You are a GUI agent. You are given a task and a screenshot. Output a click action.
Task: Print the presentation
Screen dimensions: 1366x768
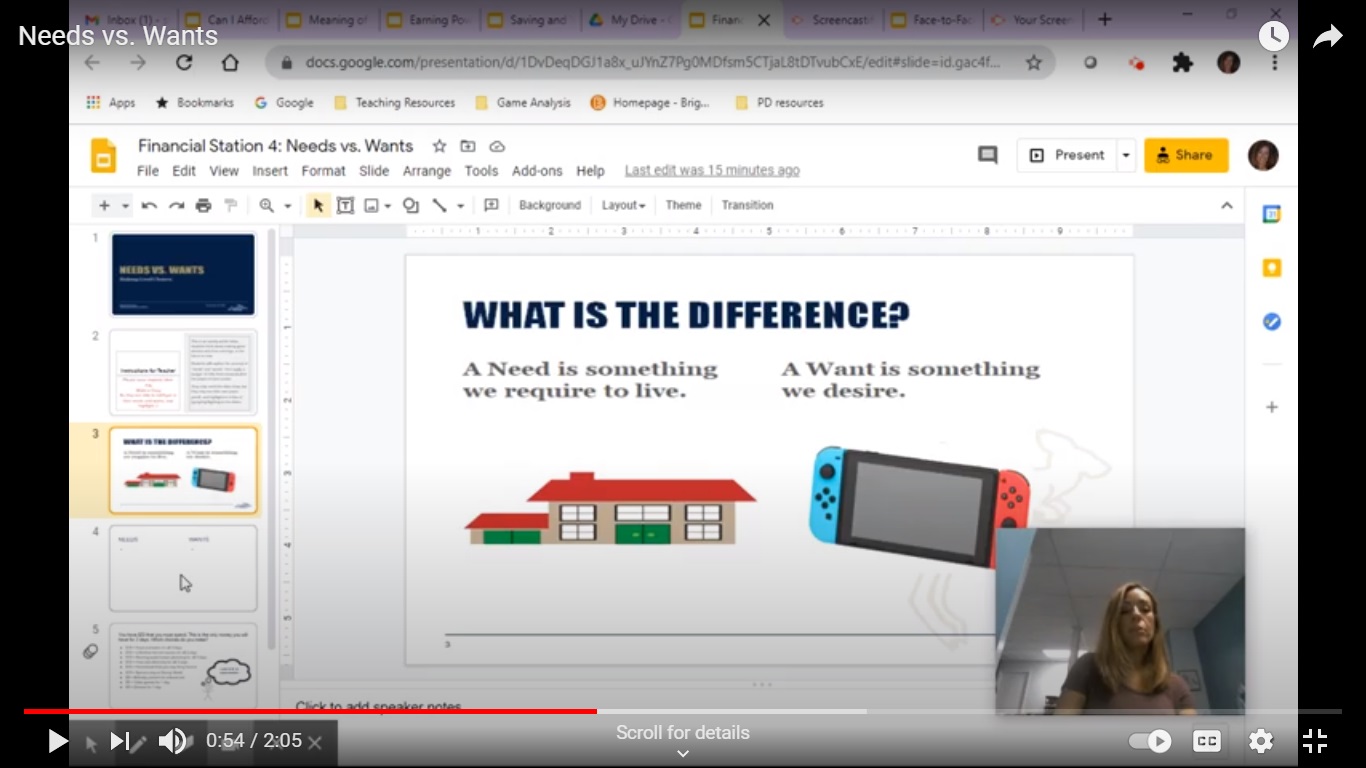pyautogui.click(x=203, y=205)
